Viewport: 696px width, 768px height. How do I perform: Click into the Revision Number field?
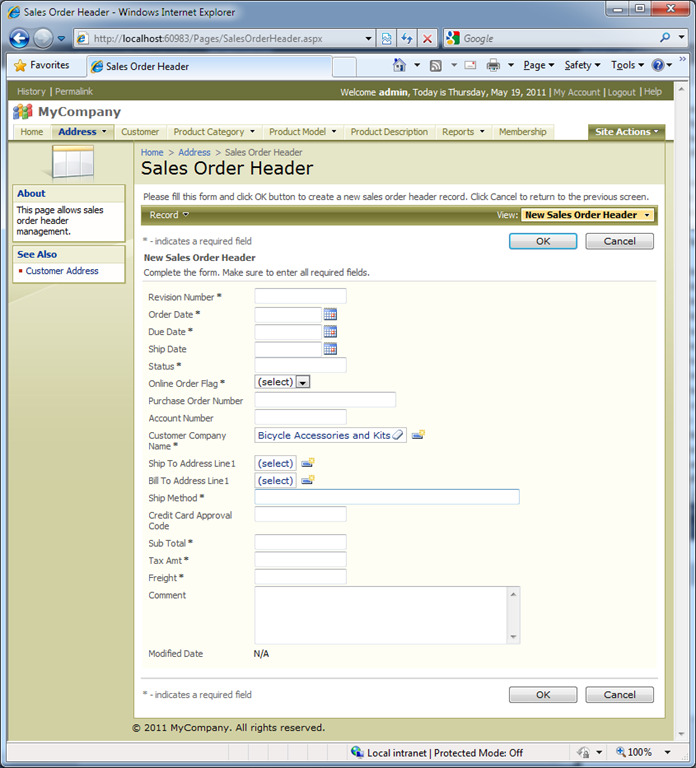click(x=300, y=296)
